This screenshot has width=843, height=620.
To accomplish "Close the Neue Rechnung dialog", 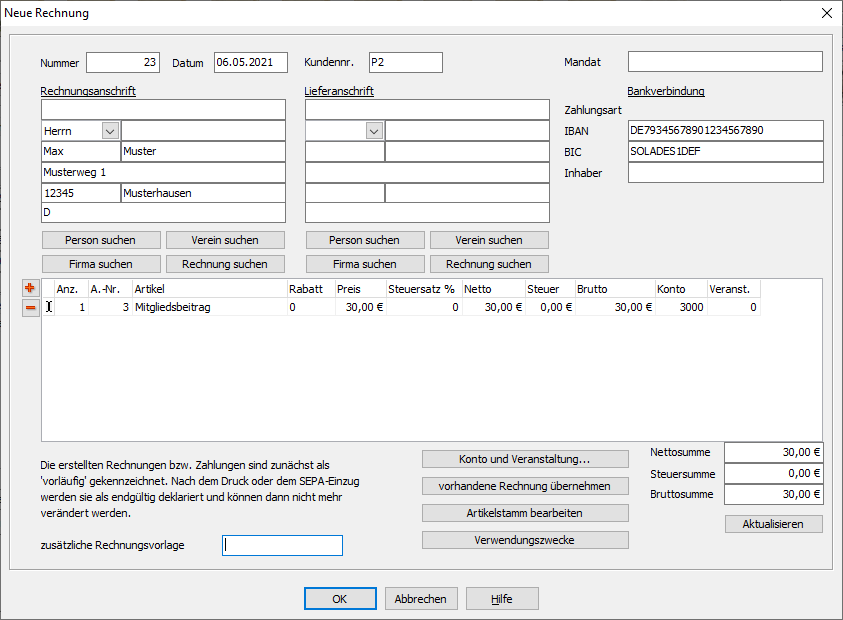I will coord(827,13).
